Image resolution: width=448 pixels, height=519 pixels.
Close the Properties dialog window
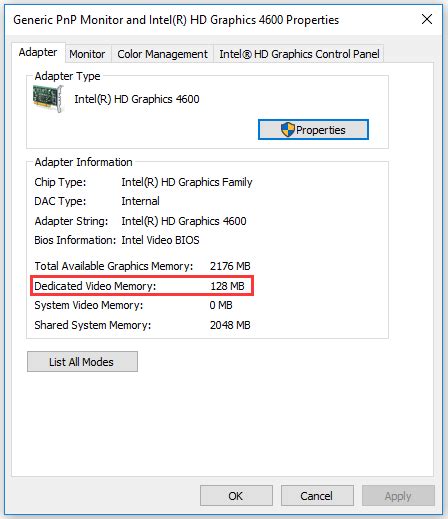[427, 19]
